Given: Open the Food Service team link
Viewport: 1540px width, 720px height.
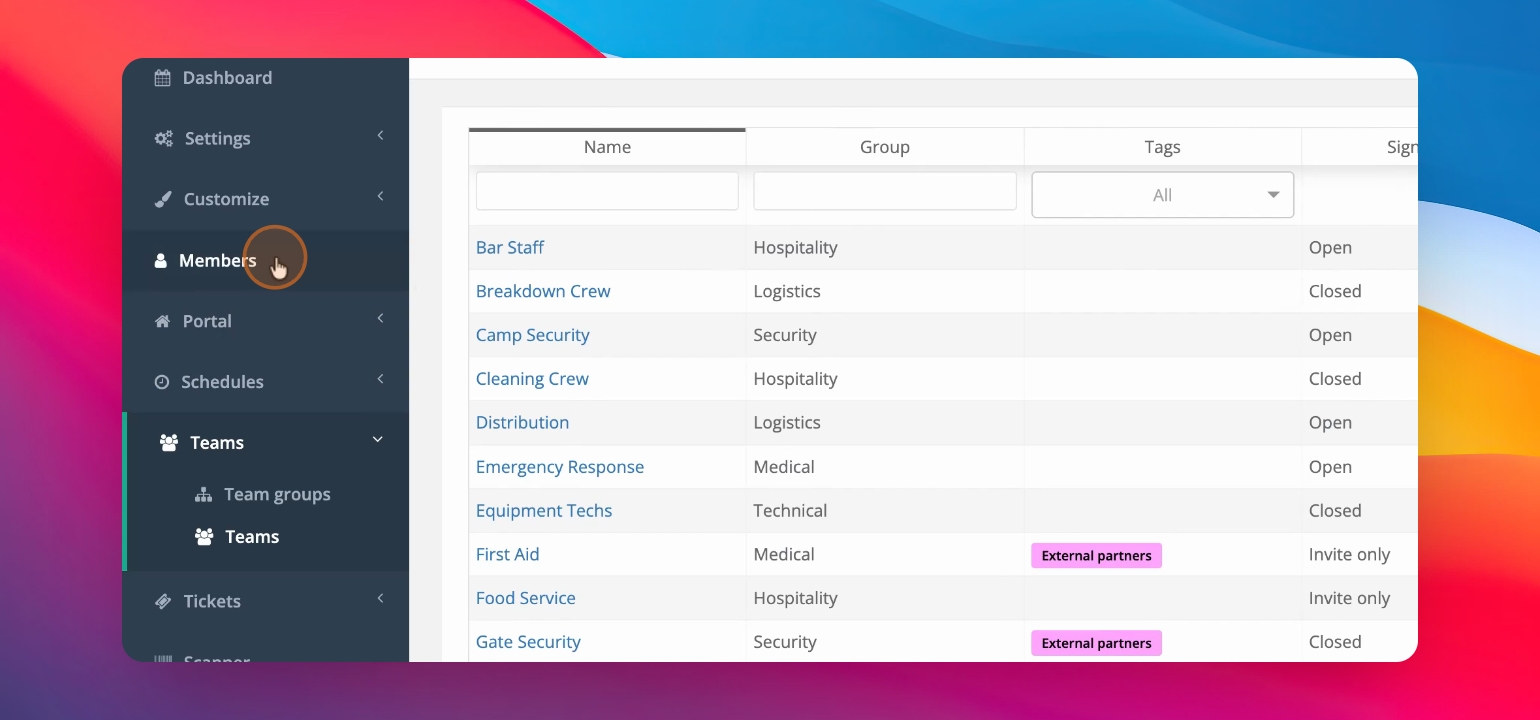Looking at the screenshot, I should tap(526, 598).
